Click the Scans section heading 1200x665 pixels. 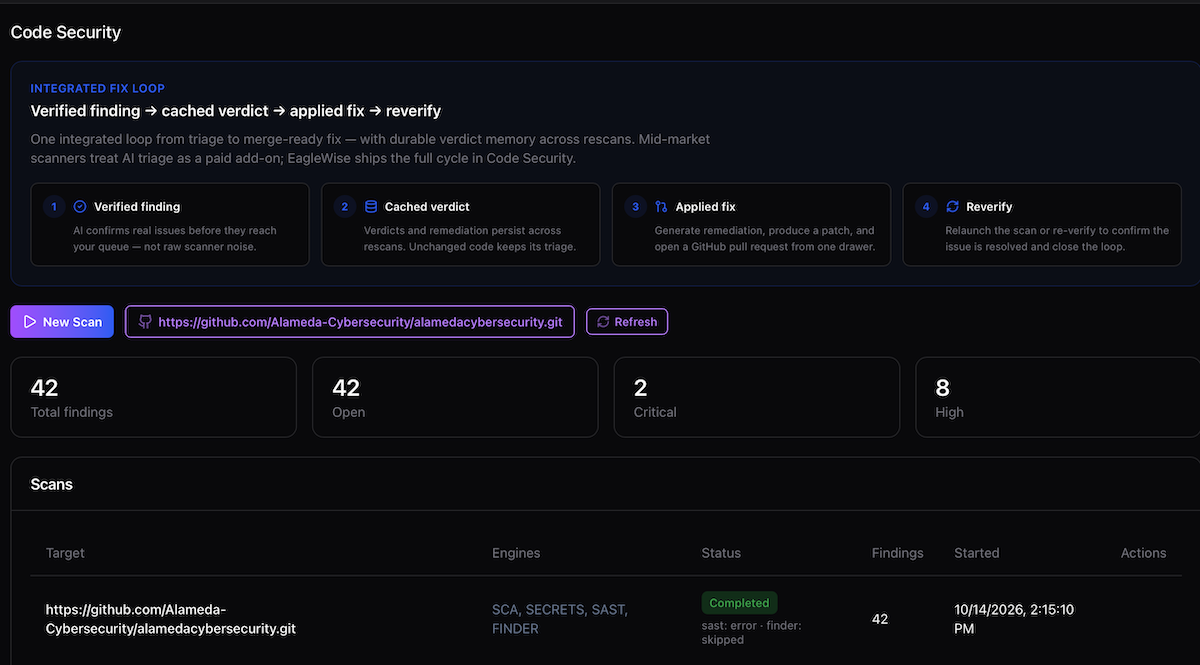click(x=52, y=484)
